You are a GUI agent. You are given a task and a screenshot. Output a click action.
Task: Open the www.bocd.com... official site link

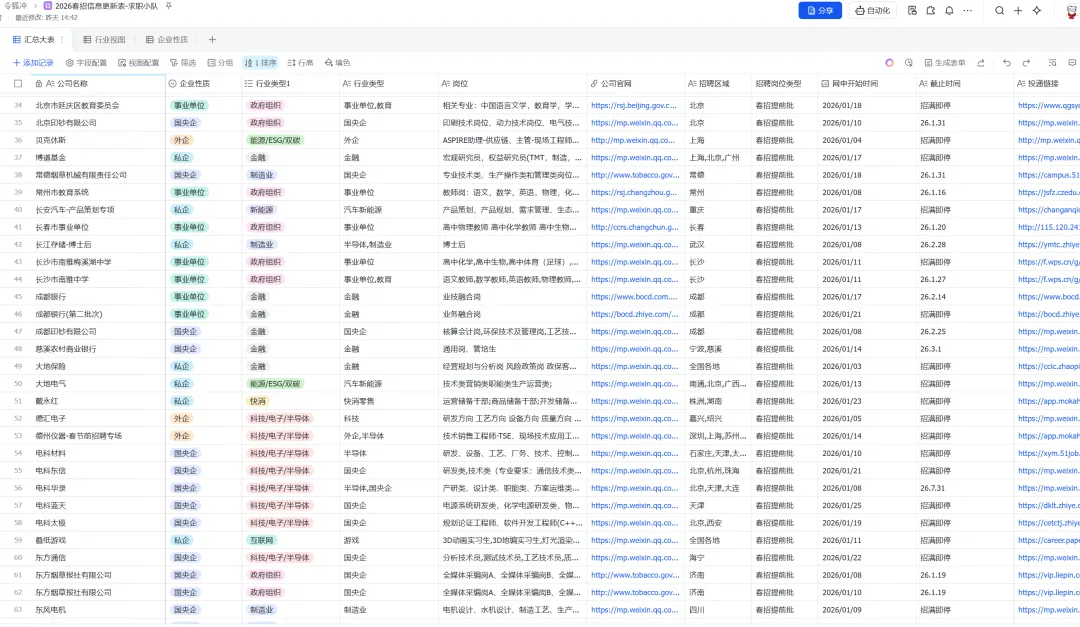(634, 297)
